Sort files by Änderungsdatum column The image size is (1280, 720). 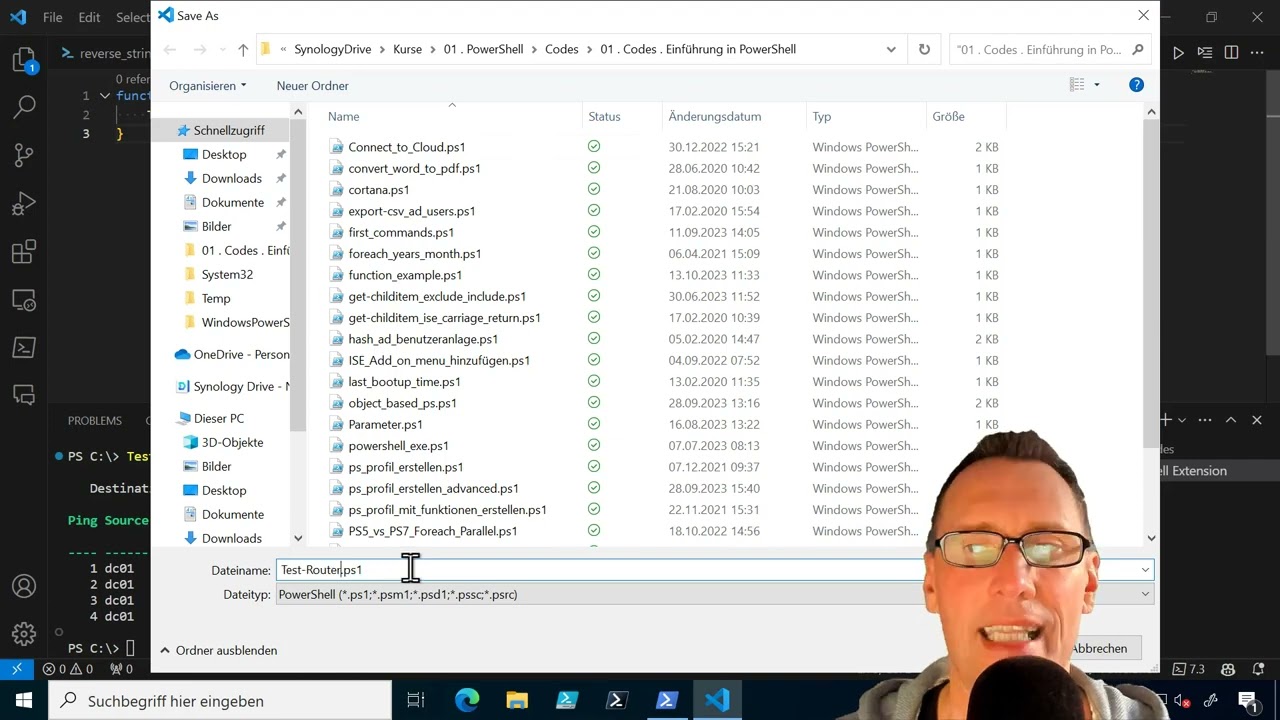point(715,116)
